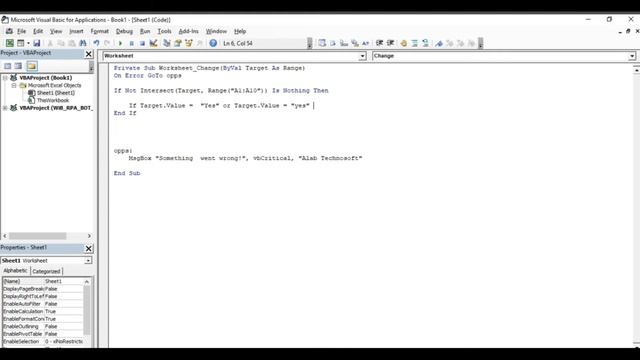Open the Worksheet object dropdown
640x360 pixels.
click(362, 56)
